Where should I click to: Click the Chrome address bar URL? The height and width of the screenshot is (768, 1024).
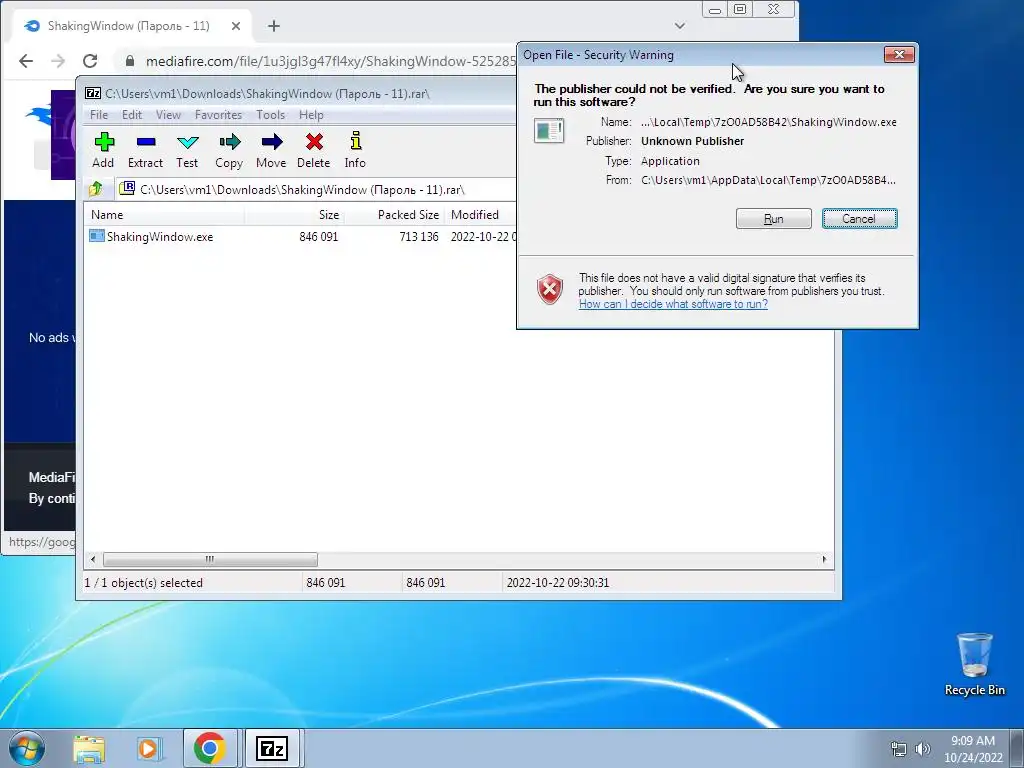click(331, 61)
